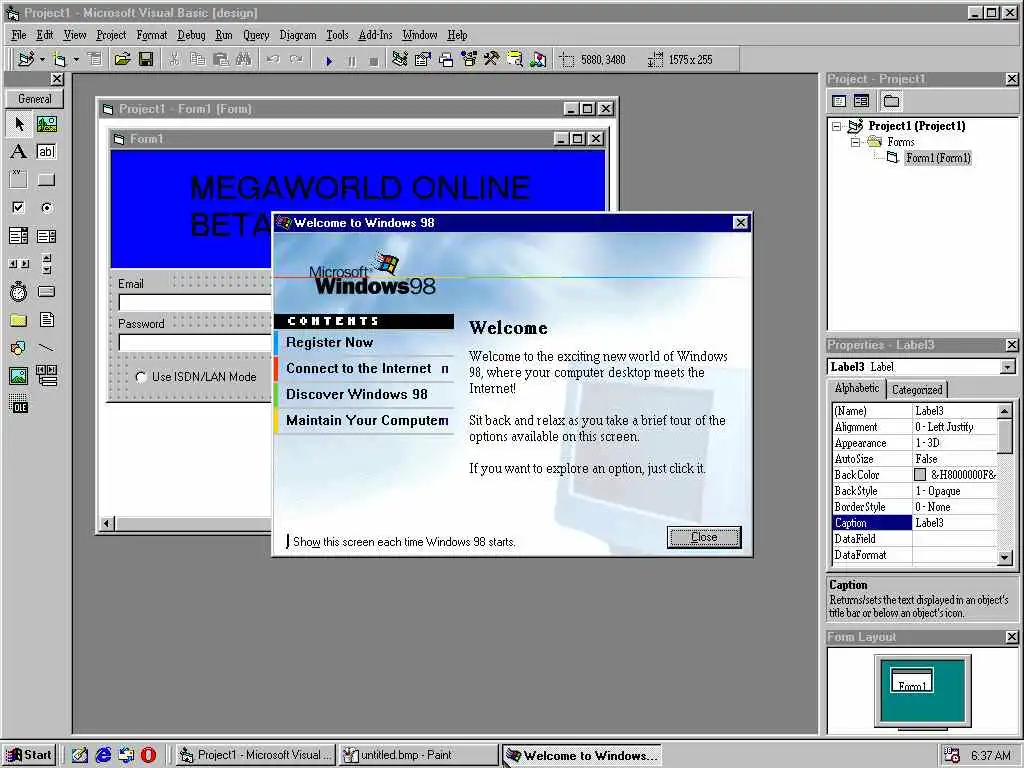Click the Form1 thumbnail in Form Layout

[912, 681]
